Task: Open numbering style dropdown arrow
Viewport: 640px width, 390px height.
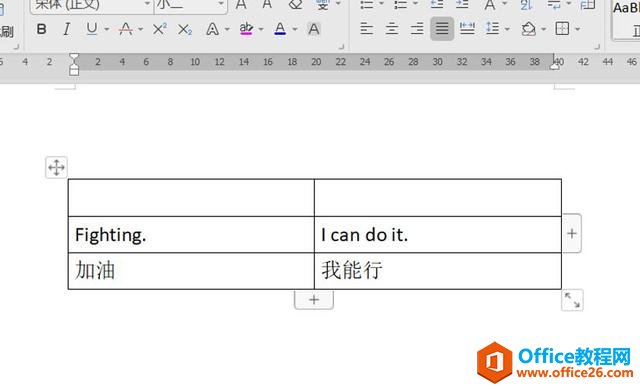Action: (416, 4)
